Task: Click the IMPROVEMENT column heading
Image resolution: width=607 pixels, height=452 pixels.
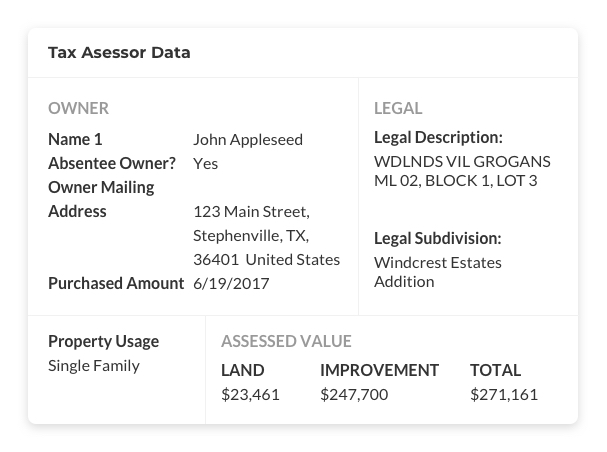Action: (379, 370)
